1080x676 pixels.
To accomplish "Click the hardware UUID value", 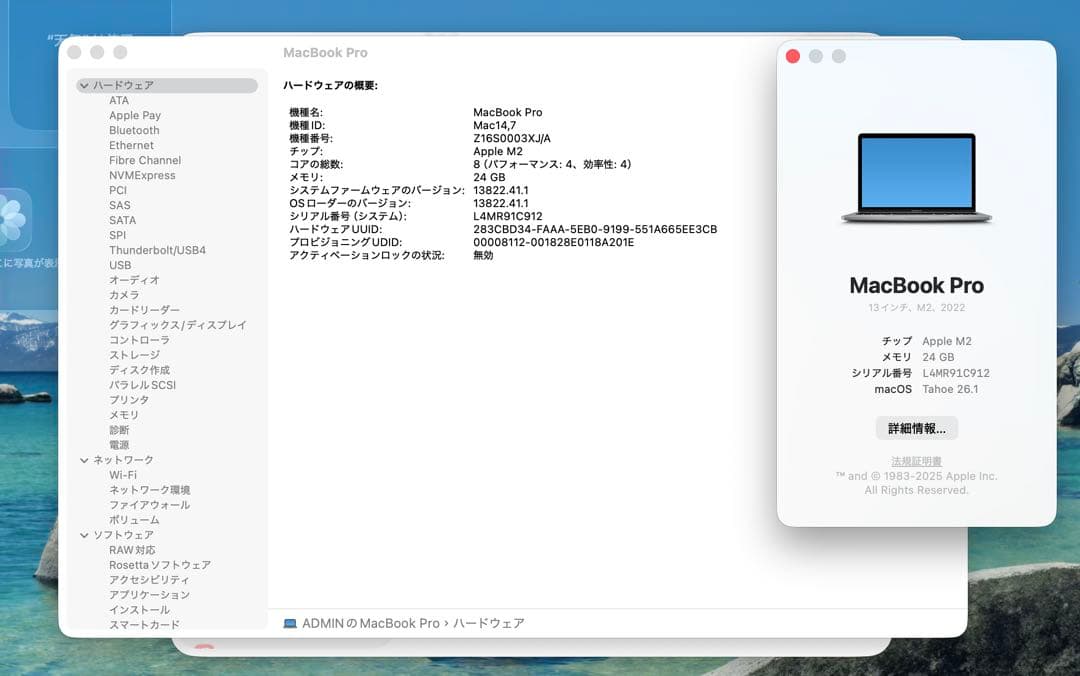I will (595, 229).
